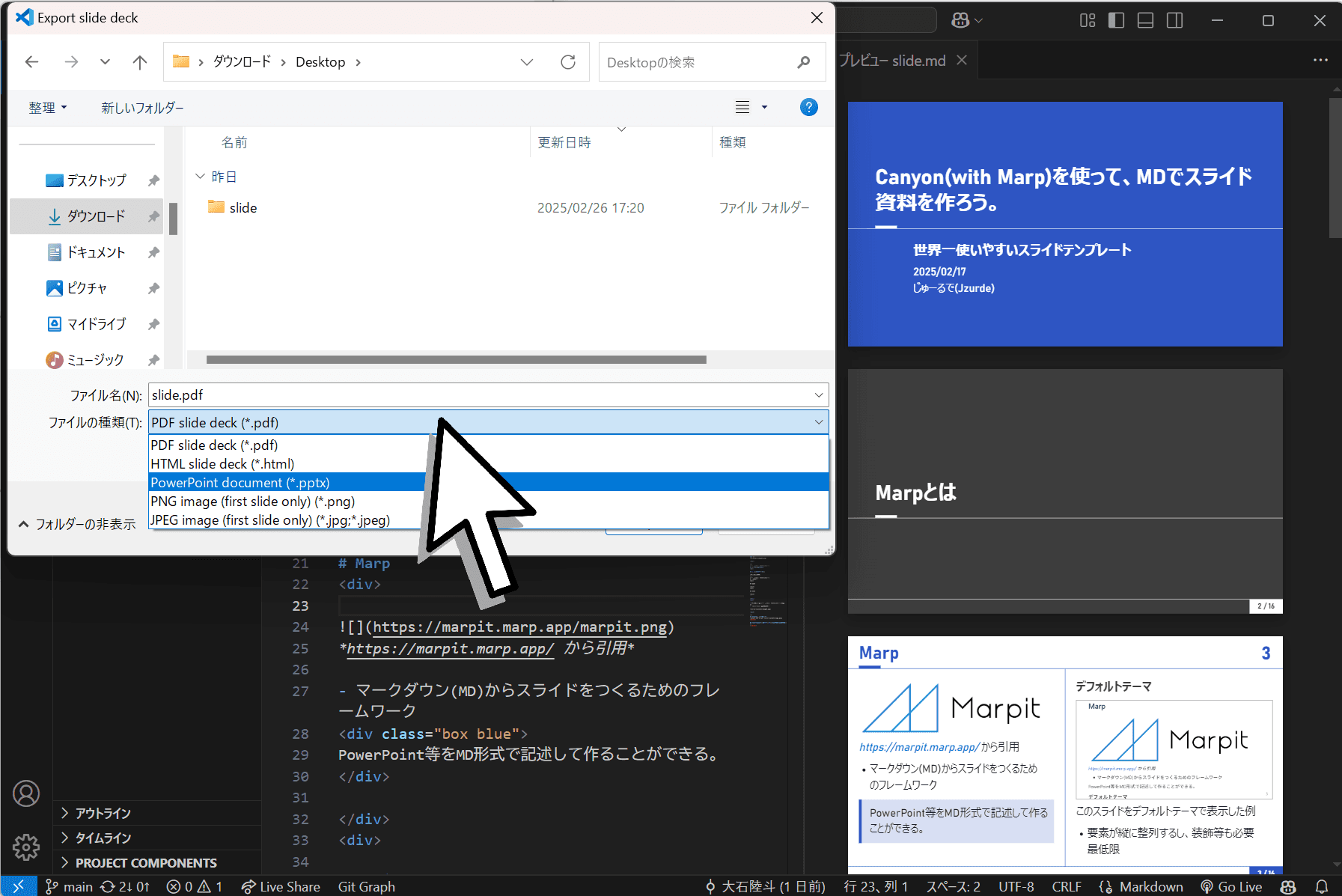Click Go Live in status bar
Screen dimensions: 1342x896
[x=1231, y=886]
